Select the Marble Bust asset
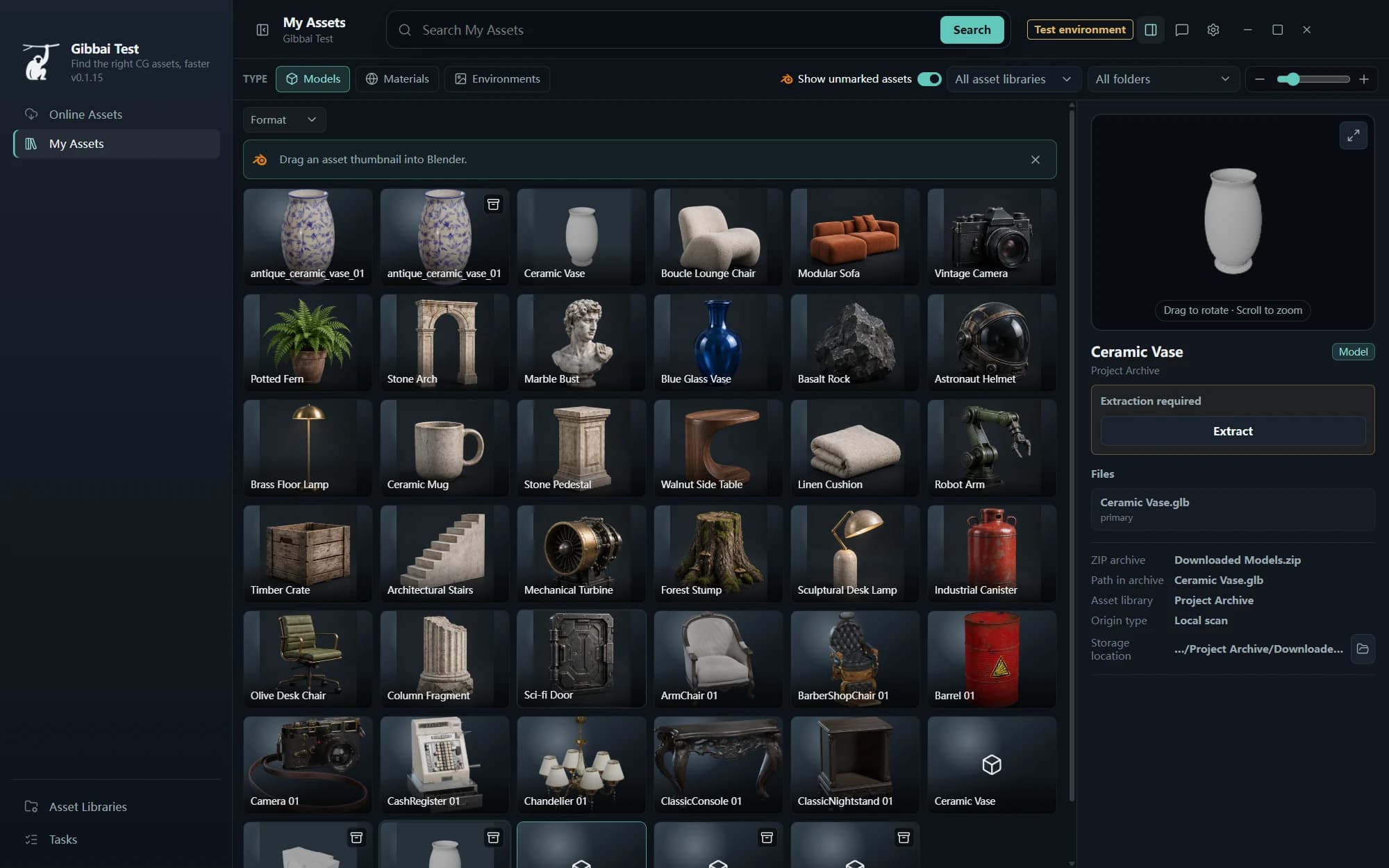The image size is (1389, 868). 581,342
